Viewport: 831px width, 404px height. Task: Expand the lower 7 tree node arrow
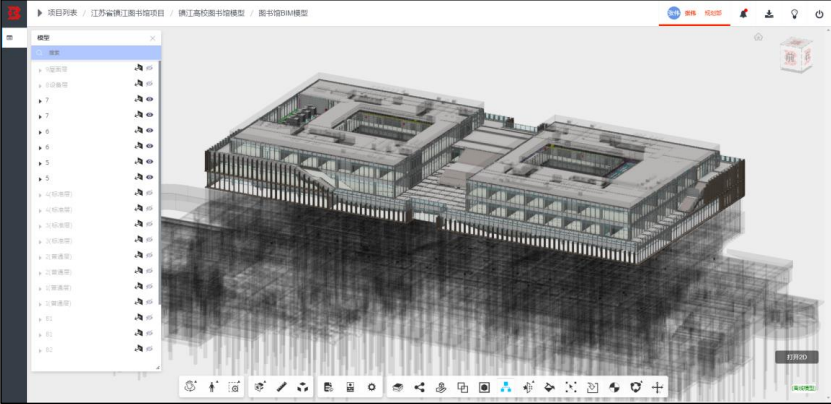point(40,116)
